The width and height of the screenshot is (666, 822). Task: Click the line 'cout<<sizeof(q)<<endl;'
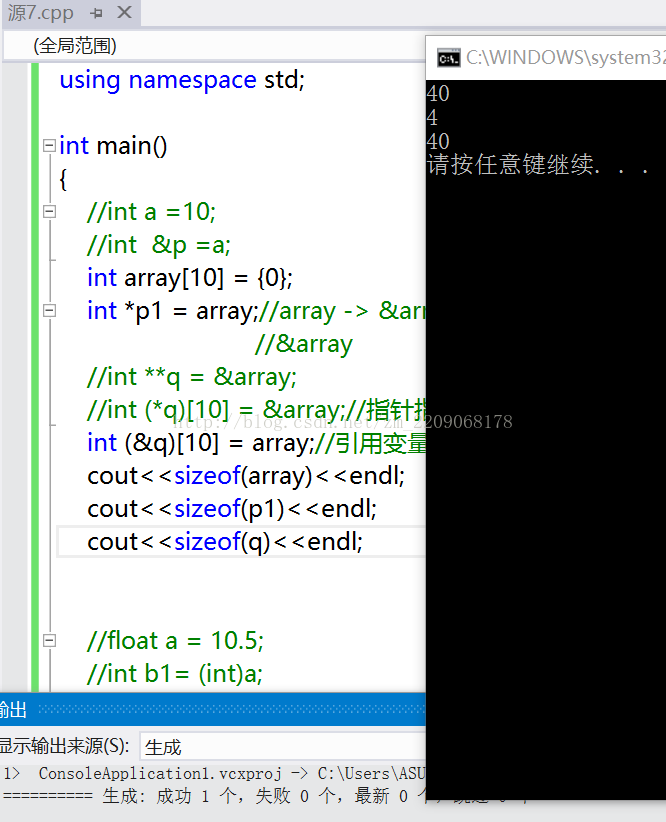point(225,542)
